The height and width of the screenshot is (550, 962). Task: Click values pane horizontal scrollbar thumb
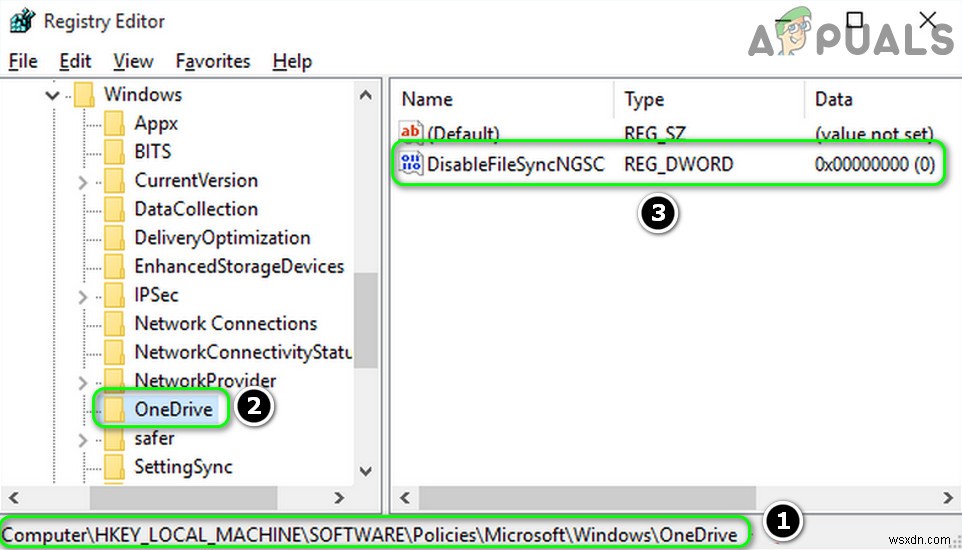587,497
